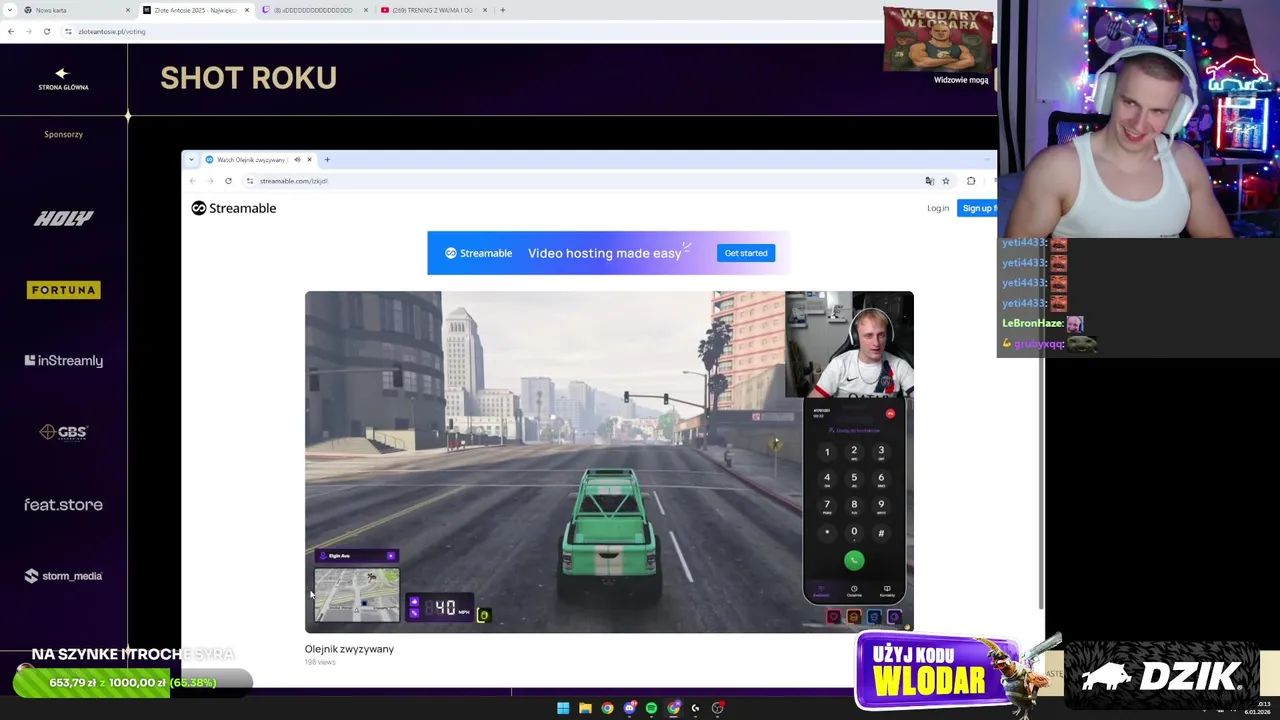Expand tab list dropdown in Streamable window

click(191, 160)
